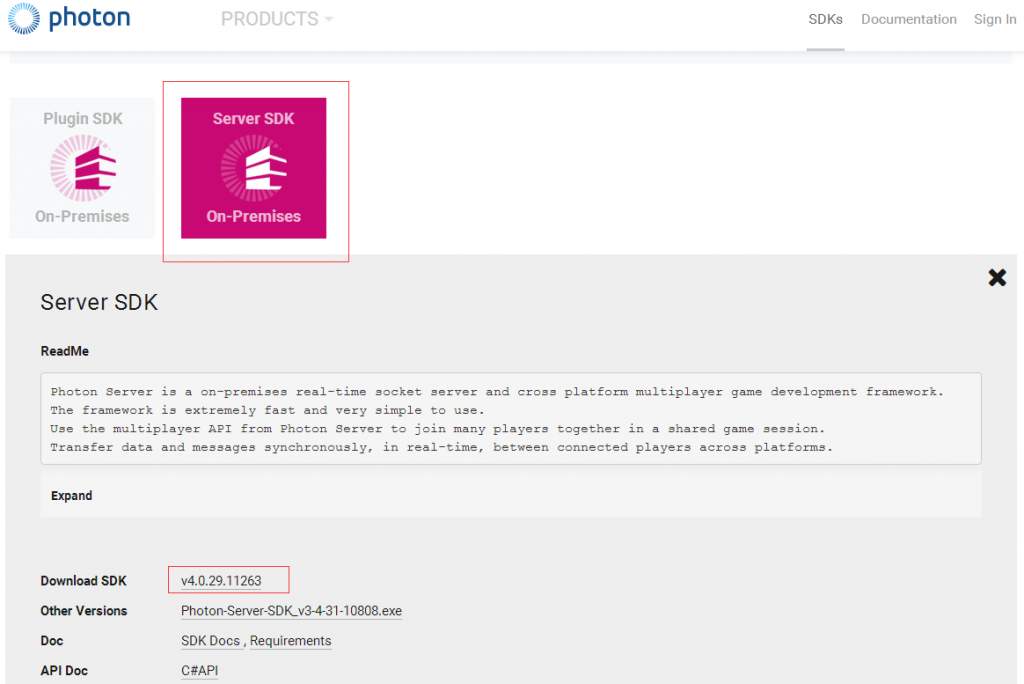Screen dimensions: 1024x684
Task: Click the On-Premises label under Plugin SDK
Action: tap(82, 216)
